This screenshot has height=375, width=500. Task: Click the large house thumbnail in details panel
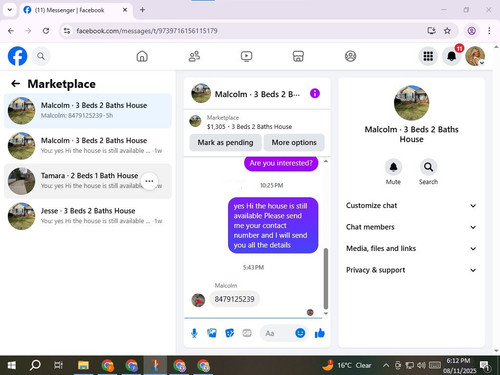click(x=411, y=103)
